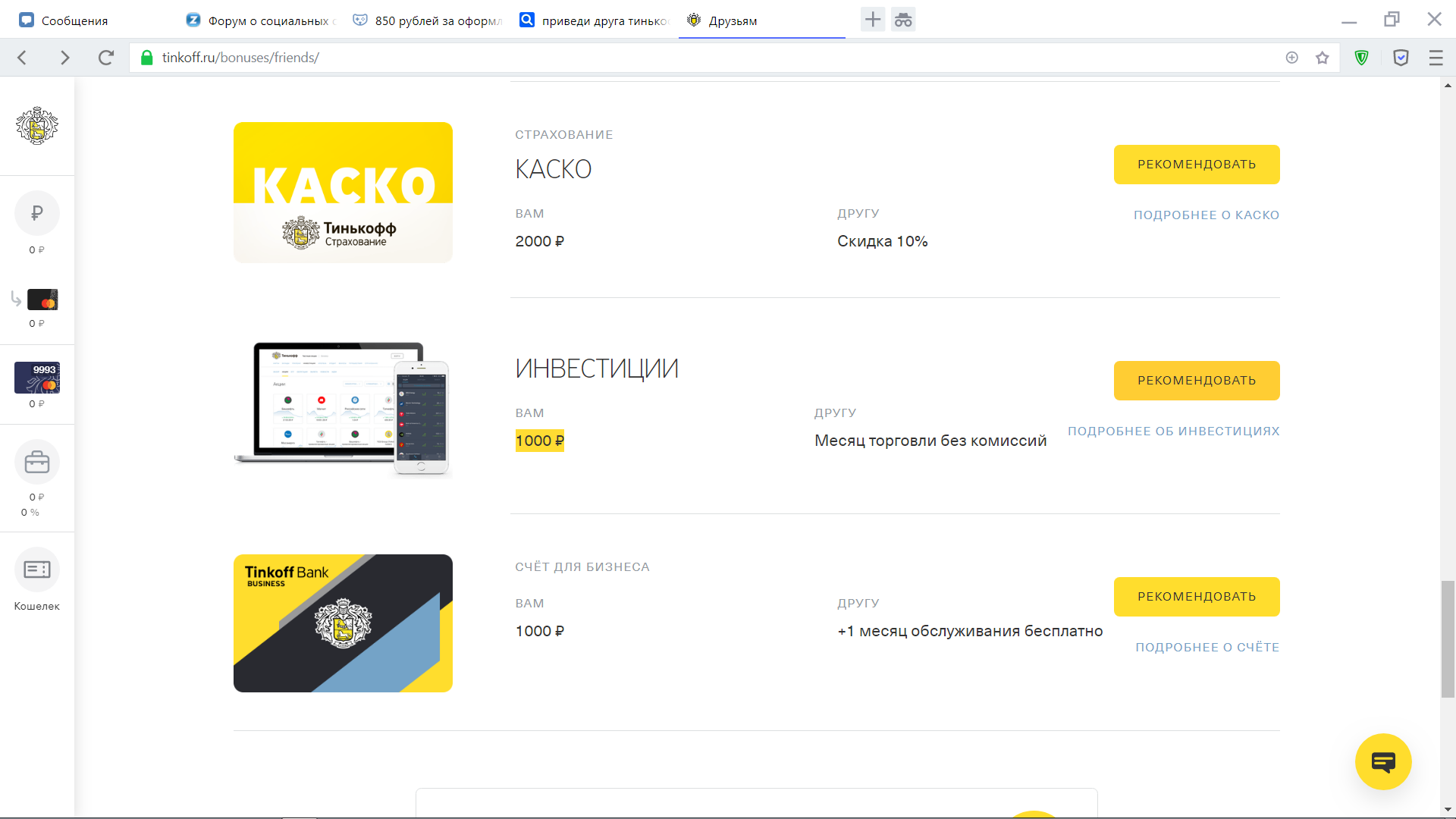Reload the page with the refresh icon
The width and height of the screenshot is (1456, 819).
point(106,58)
